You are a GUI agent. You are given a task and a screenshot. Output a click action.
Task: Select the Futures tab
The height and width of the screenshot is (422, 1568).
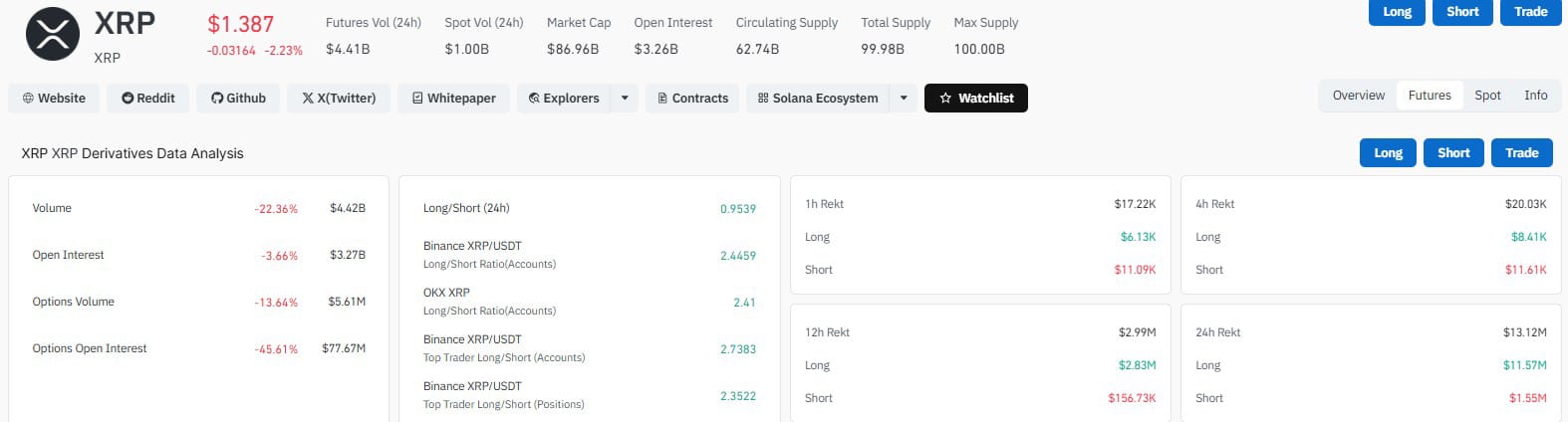[1430, 96]
